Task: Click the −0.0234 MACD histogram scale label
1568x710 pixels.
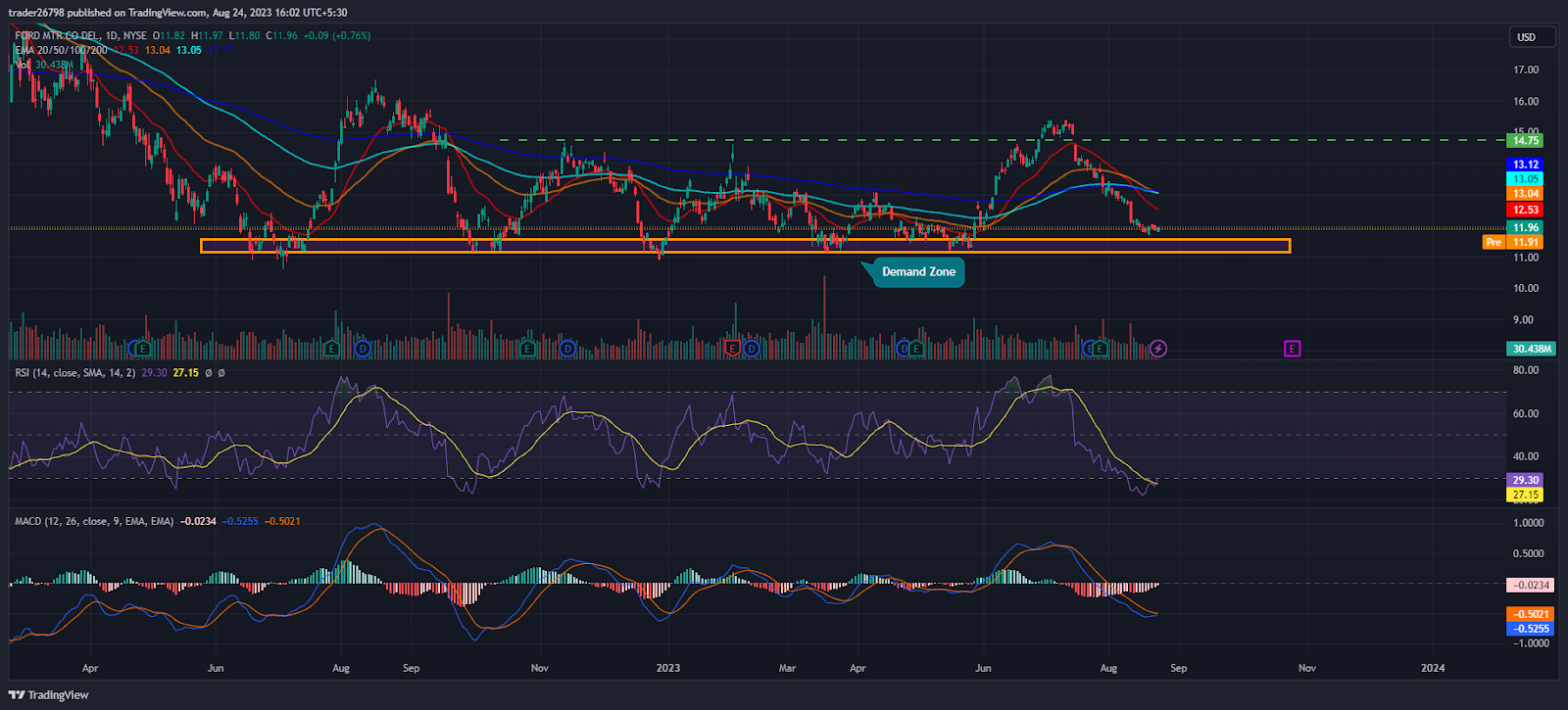Action: point(1531,585)
